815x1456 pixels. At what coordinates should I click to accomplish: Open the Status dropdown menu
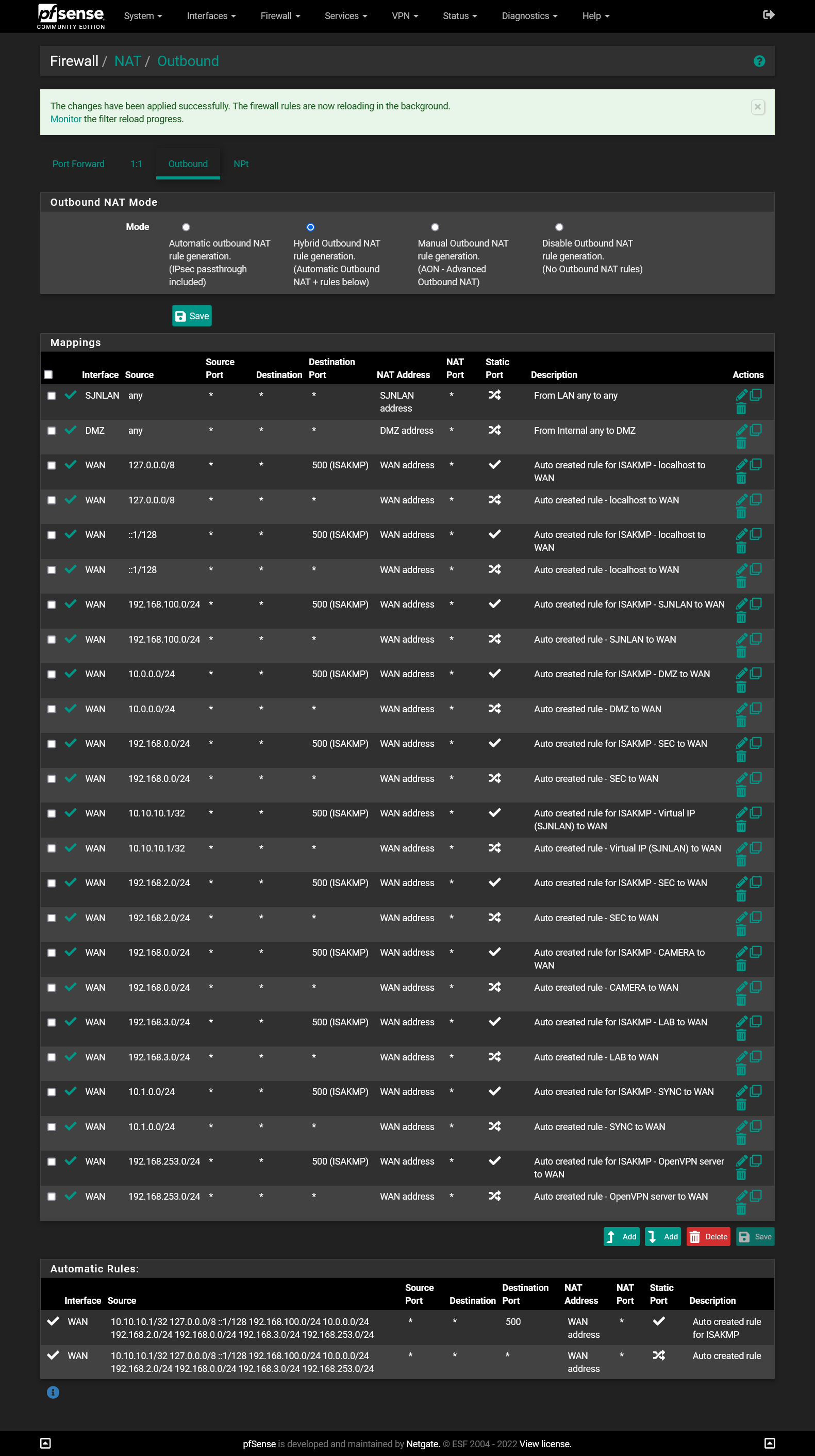click(460, 16)
